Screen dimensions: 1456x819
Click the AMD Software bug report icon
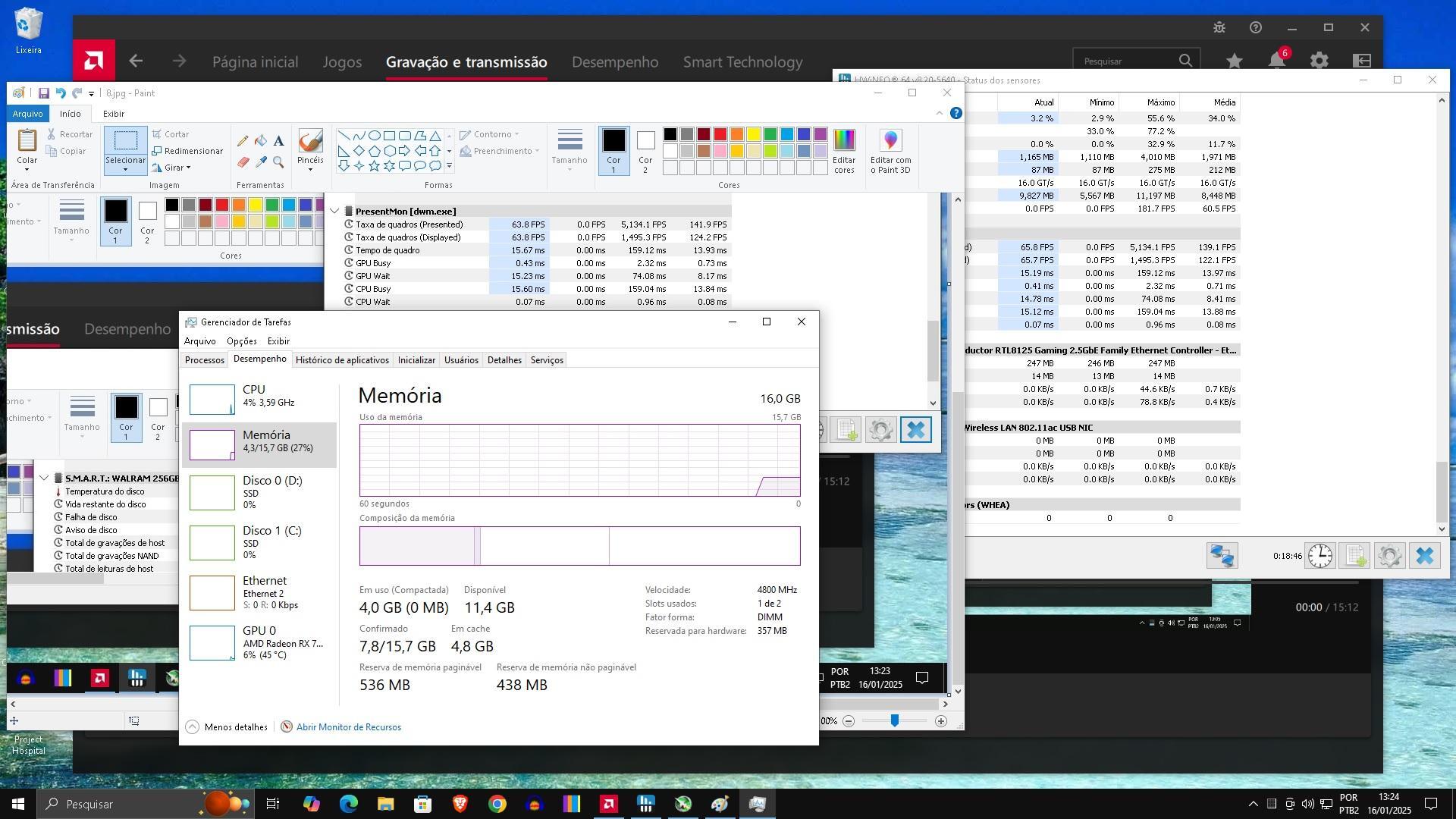pos(1219,27)
